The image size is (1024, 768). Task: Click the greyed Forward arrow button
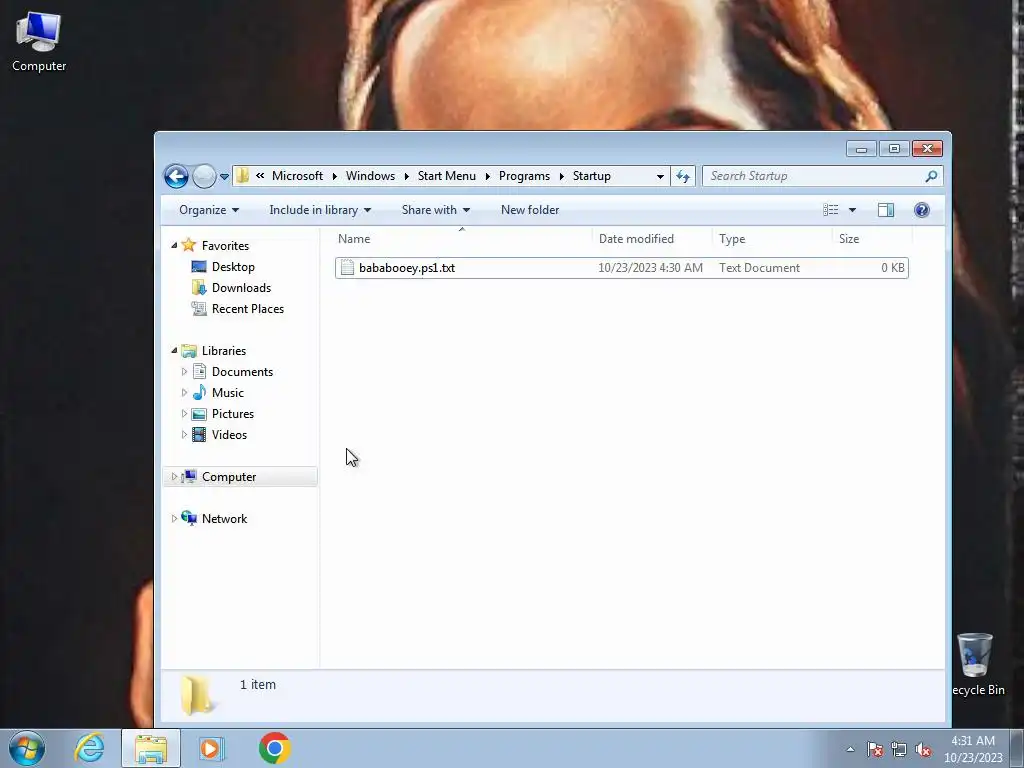click(204, 176)
